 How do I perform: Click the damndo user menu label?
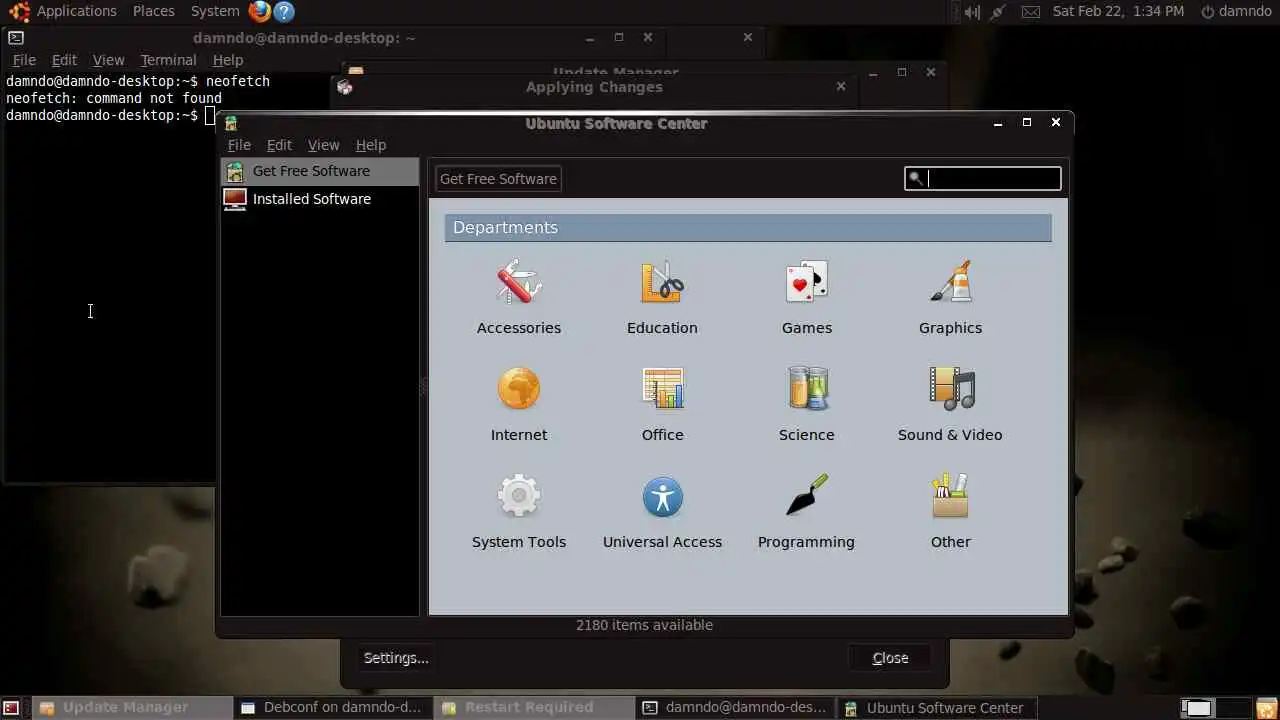coord(1245,12)
